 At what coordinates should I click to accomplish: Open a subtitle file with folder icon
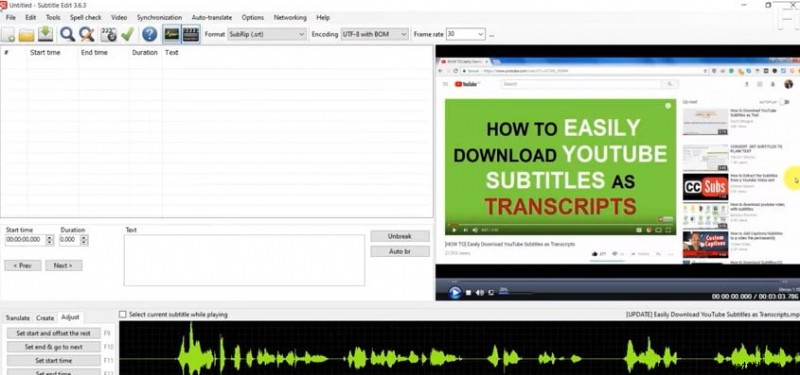[27, 35]
